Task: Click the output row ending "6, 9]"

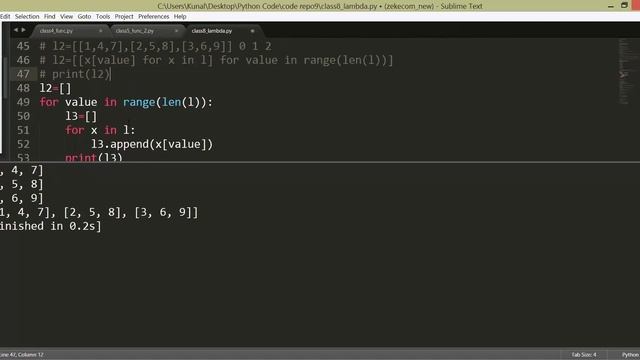Action: coord(22,198)
